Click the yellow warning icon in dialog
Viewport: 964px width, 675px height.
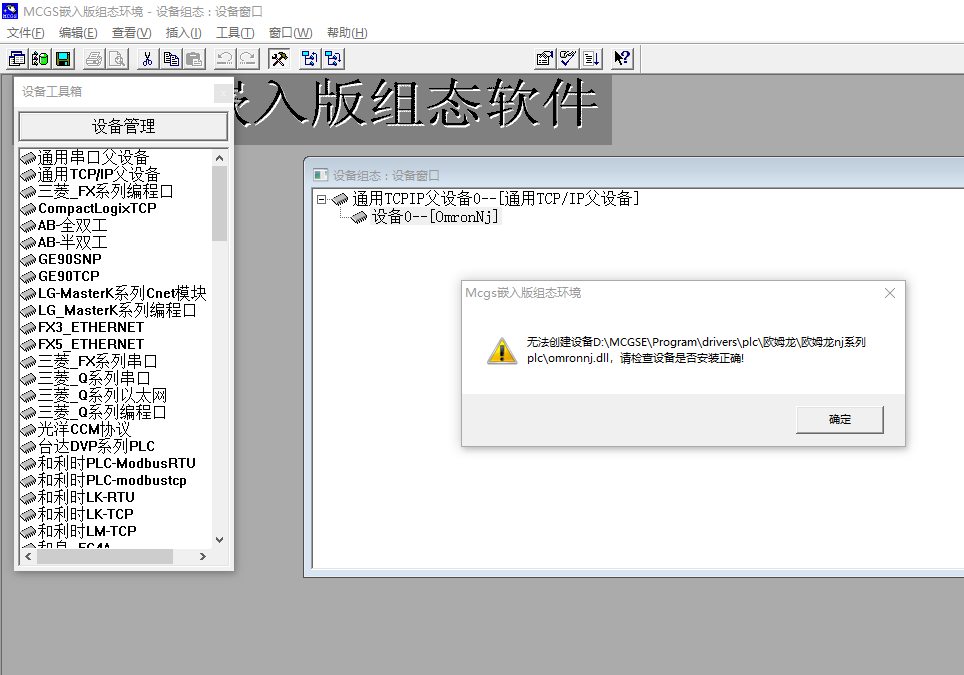tap(501, 351)
